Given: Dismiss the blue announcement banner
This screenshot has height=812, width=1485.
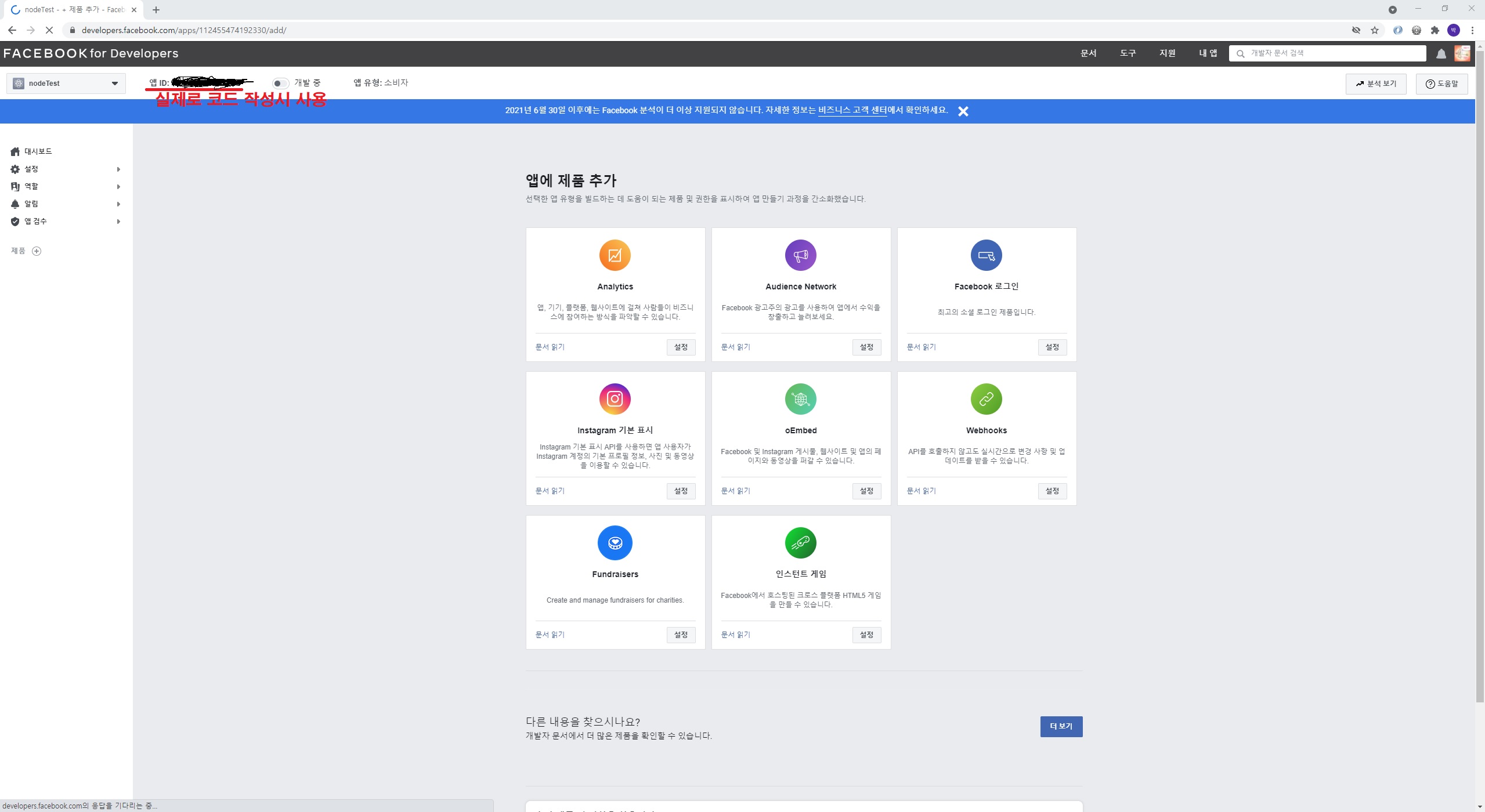Looking at the screenshot, I should coord(963,111).
